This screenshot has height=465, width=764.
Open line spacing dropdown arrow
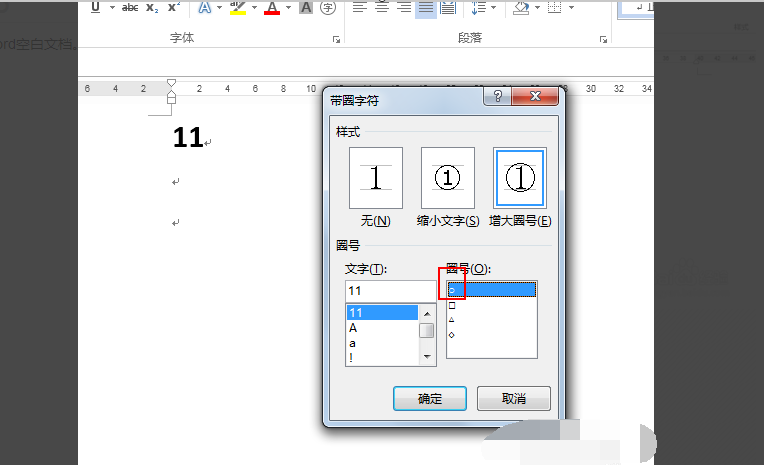[x=494, y=7]
